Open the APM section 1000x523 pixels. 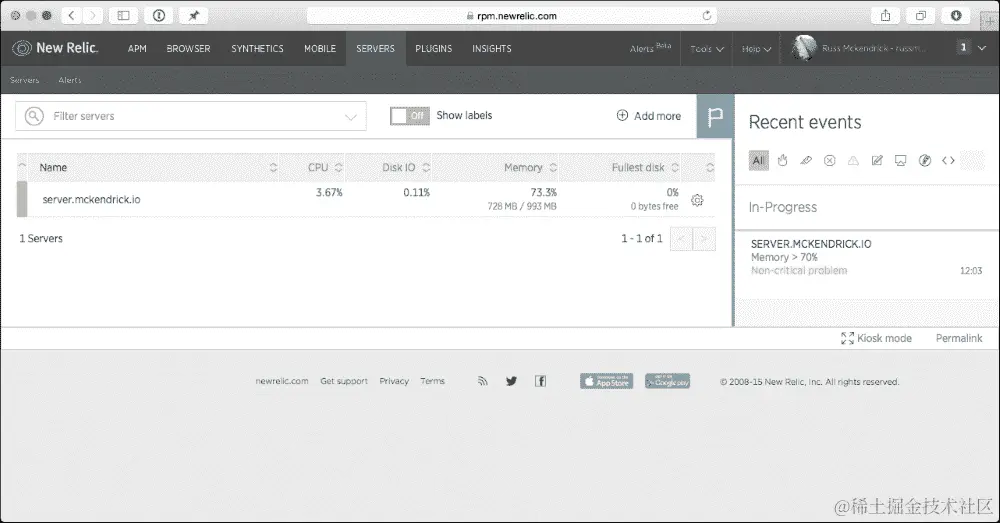[137, 48]
